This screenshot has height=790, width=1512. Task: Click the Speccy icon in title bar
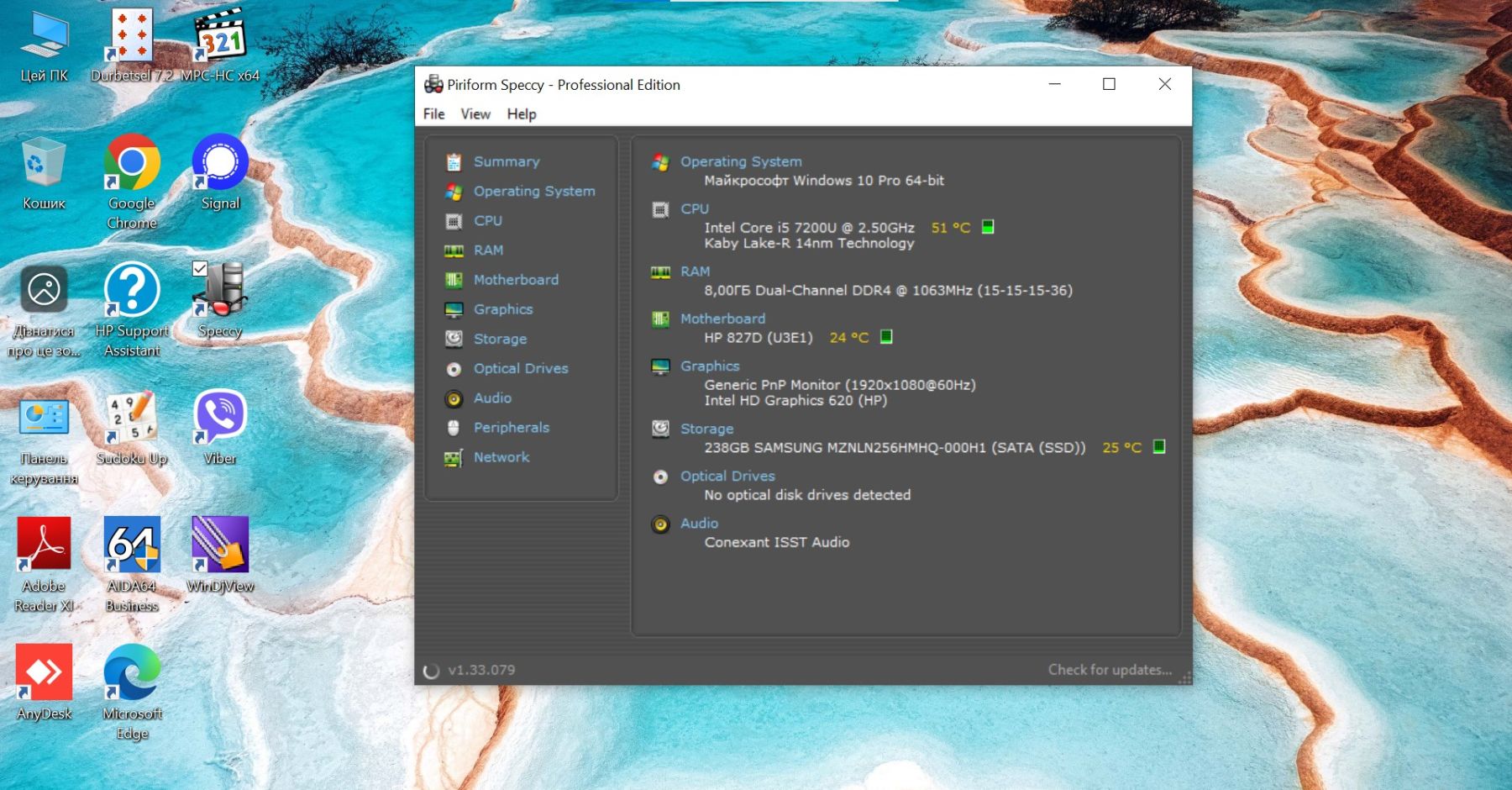[433, 84]
